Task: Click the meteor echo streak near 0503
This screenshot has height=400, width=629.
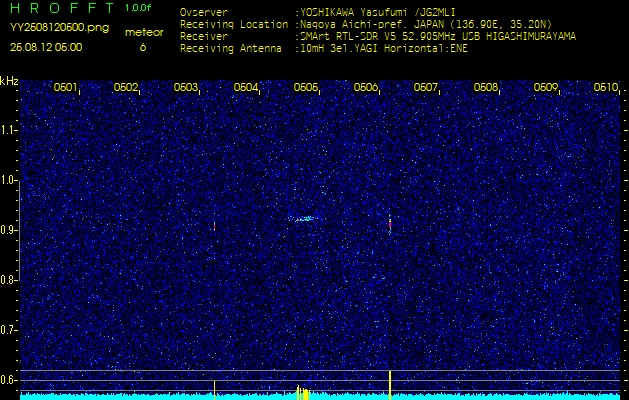Action: (215, 226)
